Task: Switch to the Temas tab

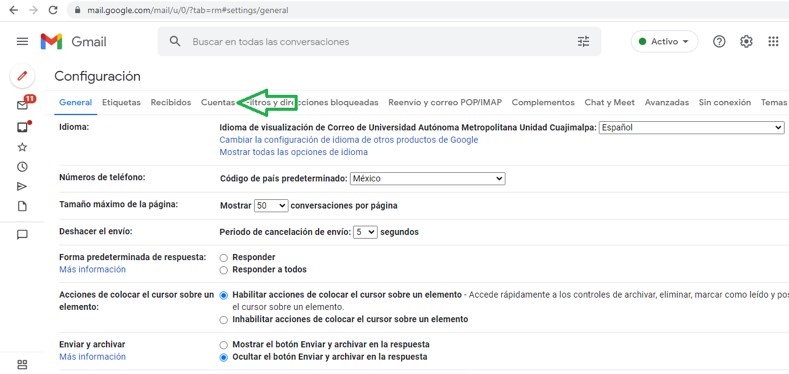Action: 773,102
